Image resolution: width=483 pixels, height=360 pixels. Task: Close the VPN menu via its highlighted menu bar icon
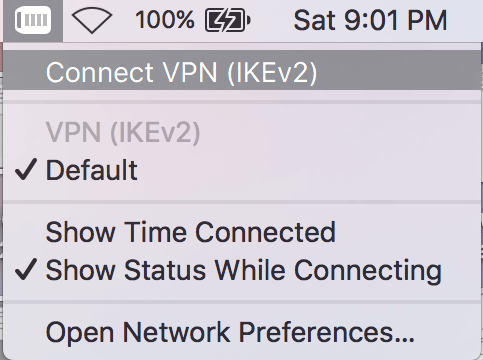click(x=33, y=20)
